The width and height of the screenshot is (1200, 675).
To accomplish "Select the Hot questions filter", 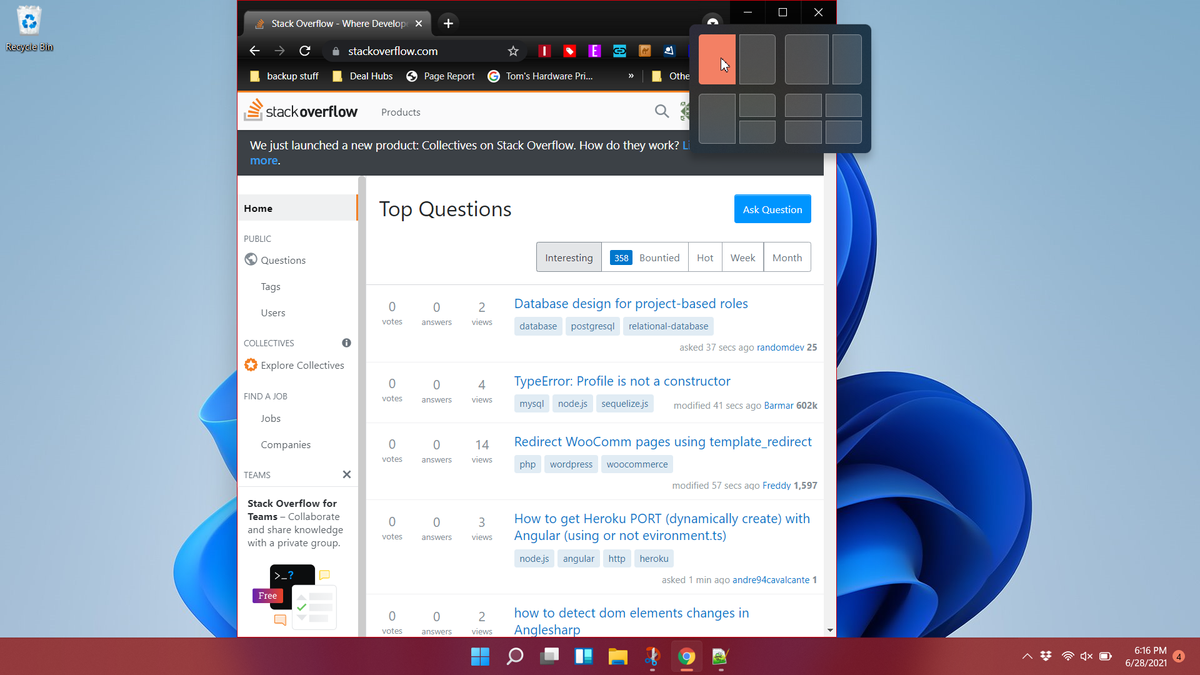I will [x=704, y=257].
